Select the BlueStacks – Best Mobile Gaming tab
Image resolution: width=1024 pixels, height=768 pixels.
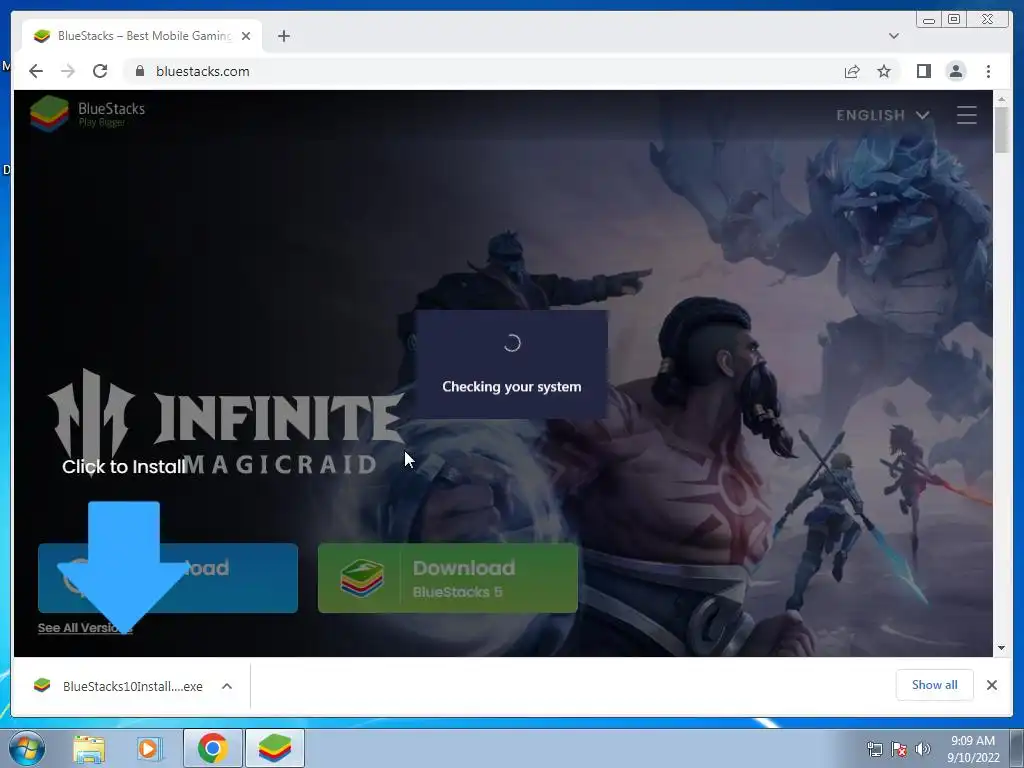142,36
